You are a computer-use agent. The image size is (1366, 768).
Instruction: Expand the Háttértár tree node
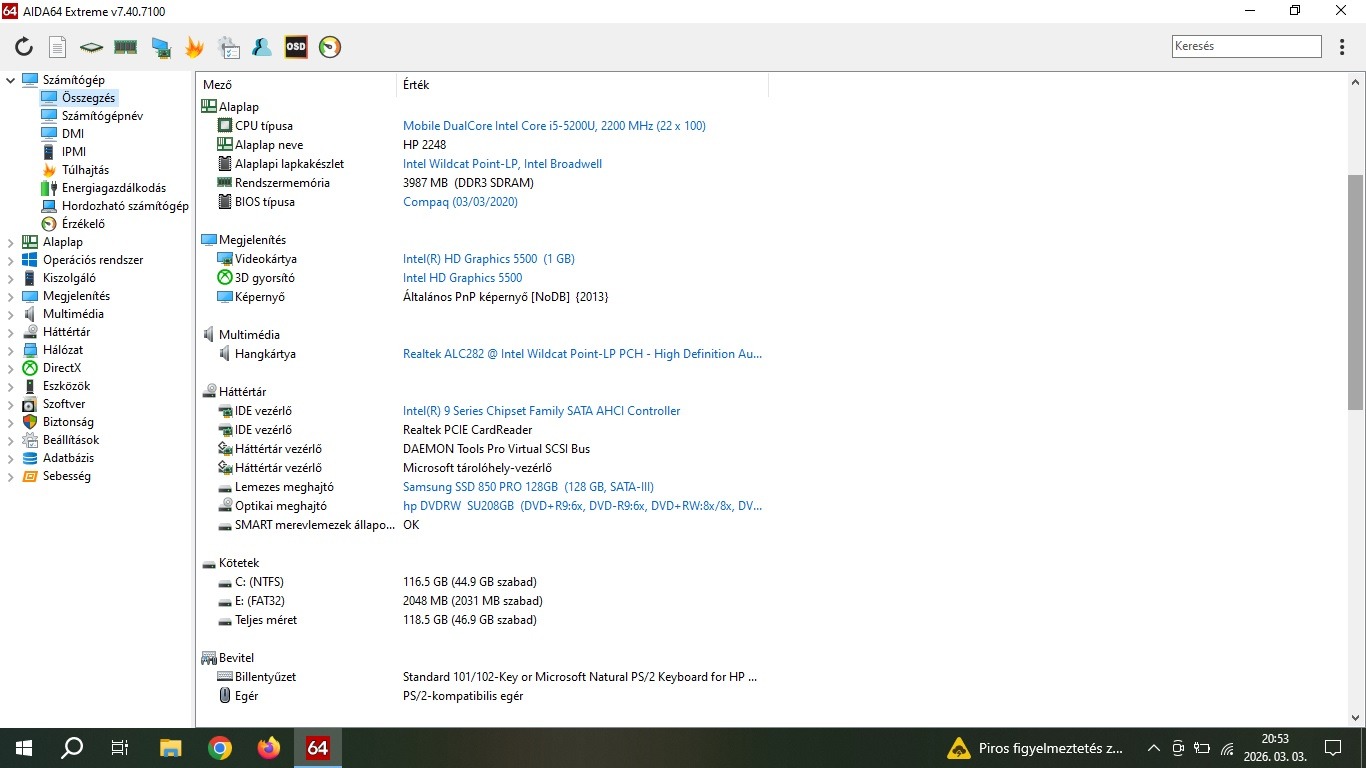(11, 332)
